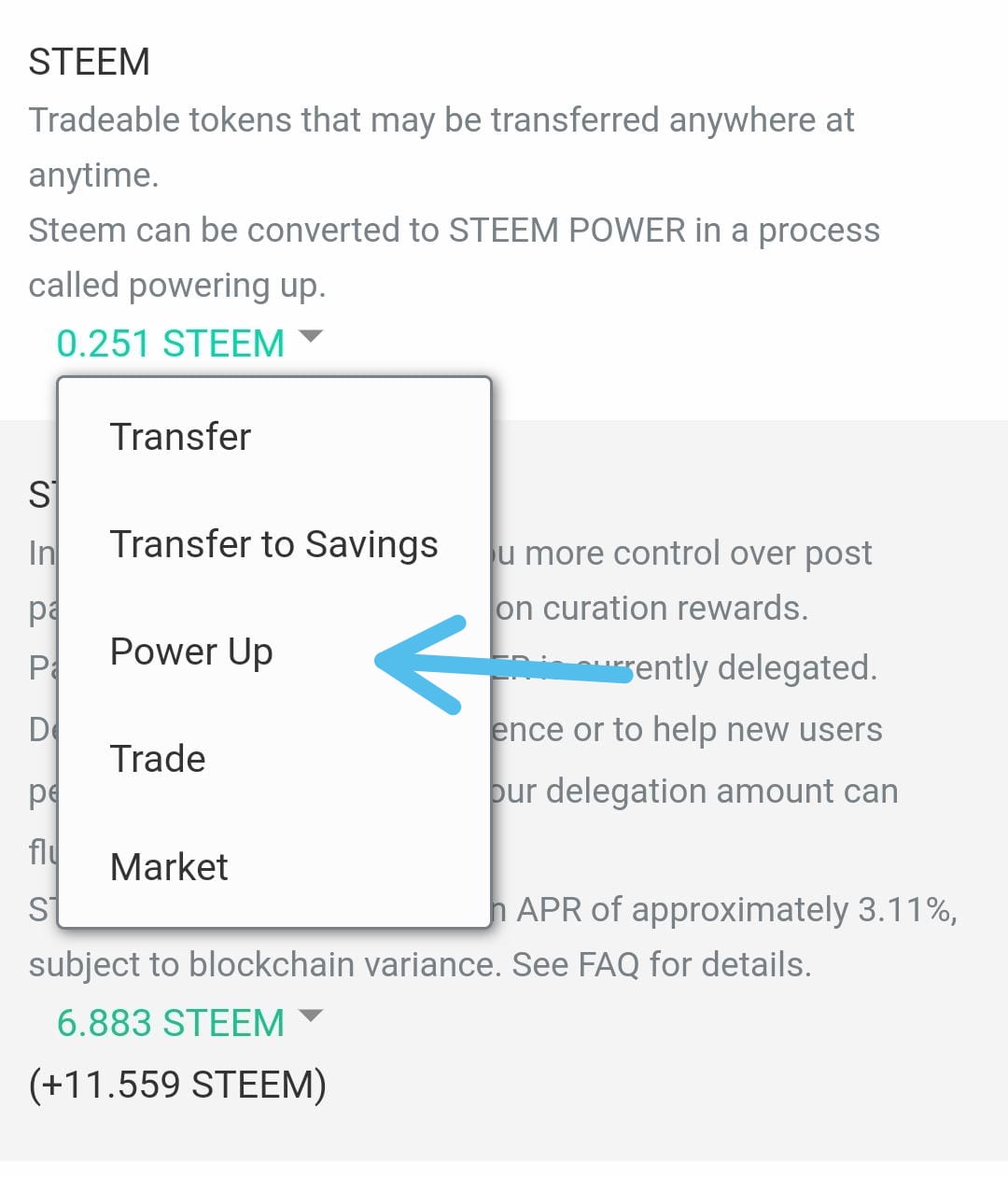Click the 'currently delegated' text

(747, 667)
